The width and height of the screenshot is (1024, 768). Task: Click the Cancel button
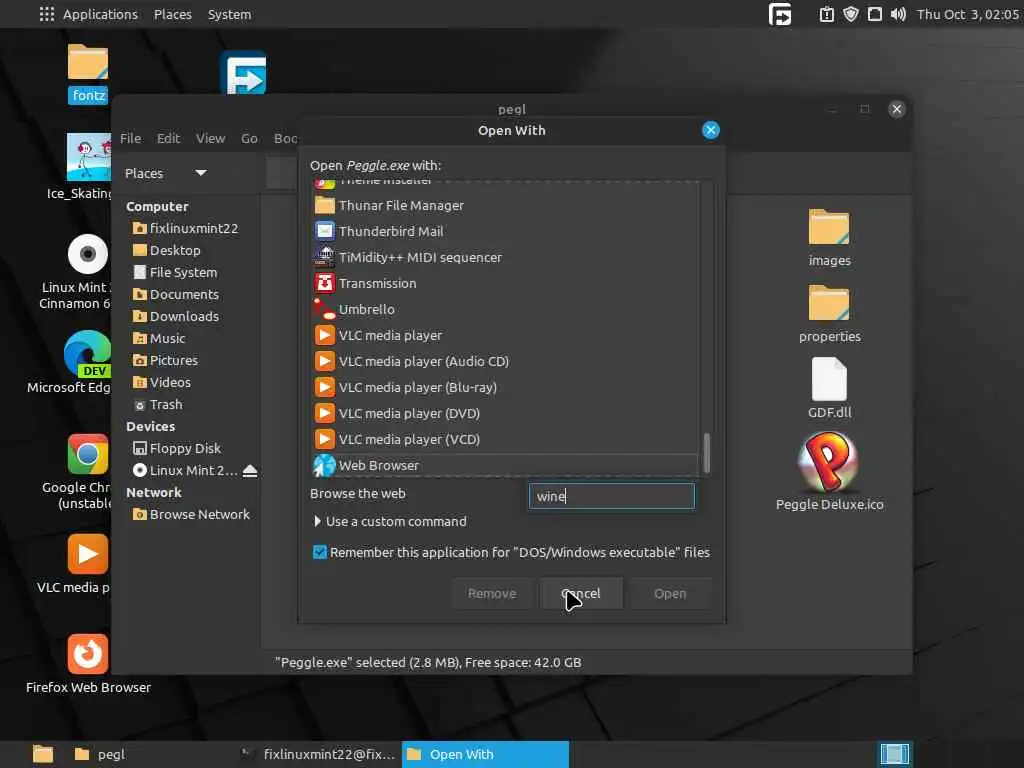(581, 594)
